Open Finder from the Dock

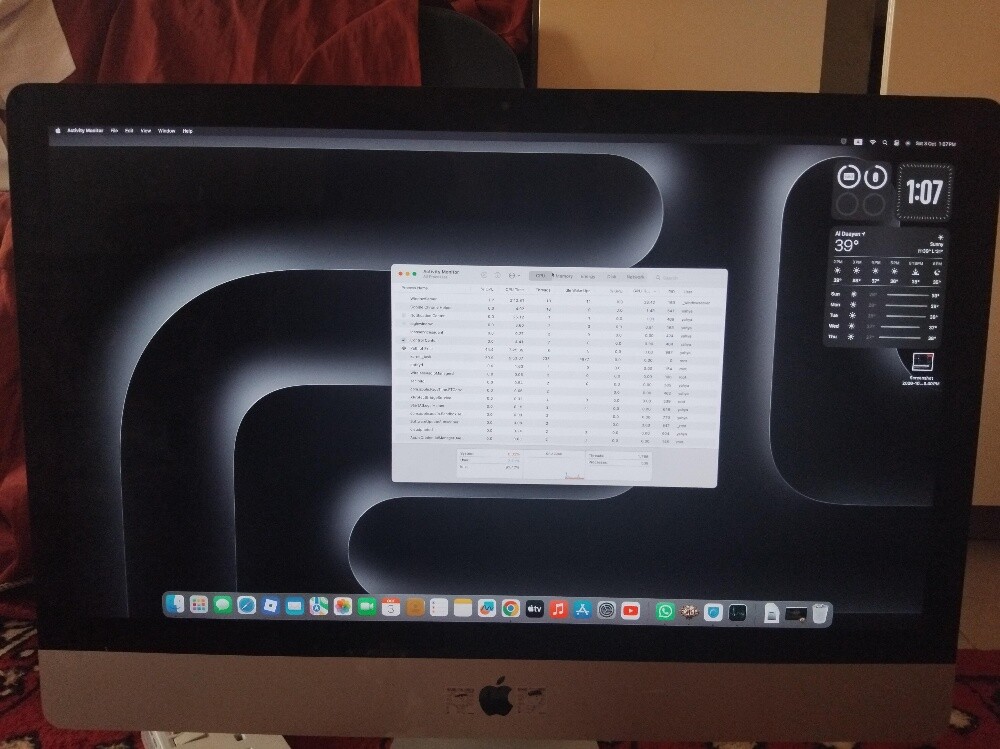pos(175,604)
